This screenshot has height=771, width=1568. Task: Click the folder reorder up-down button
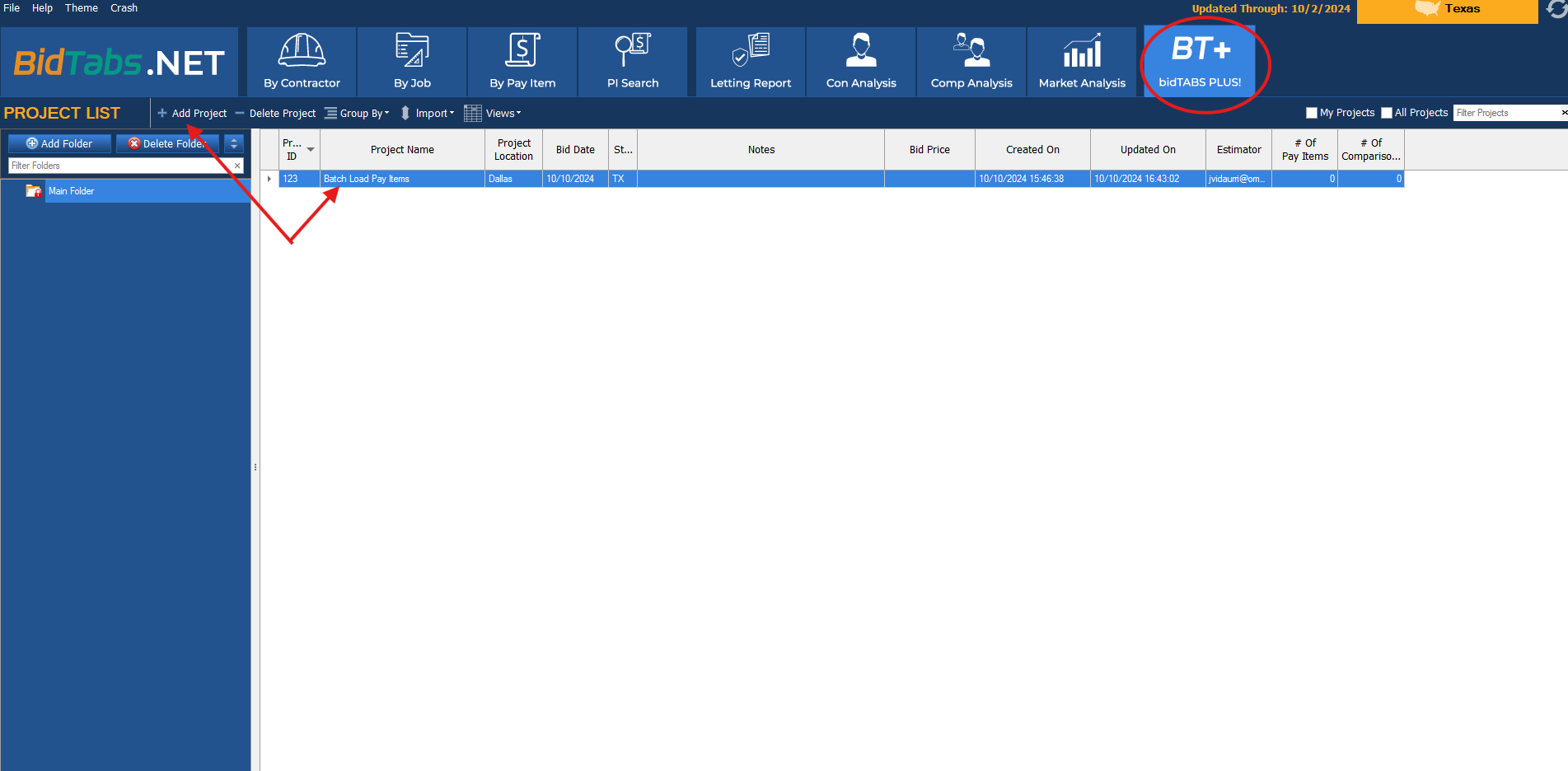click(x=234, y=143)
